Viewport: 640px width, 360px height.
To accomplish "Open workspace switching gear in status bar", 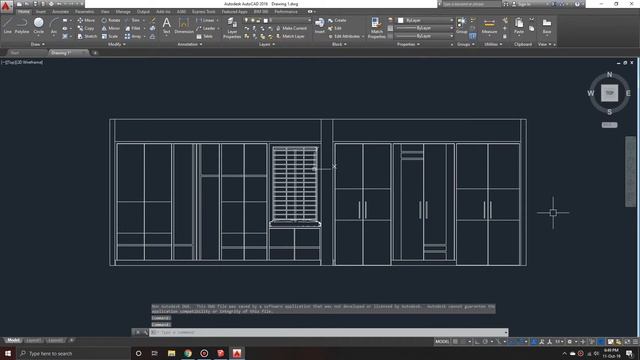I will (x=570, y=342).
